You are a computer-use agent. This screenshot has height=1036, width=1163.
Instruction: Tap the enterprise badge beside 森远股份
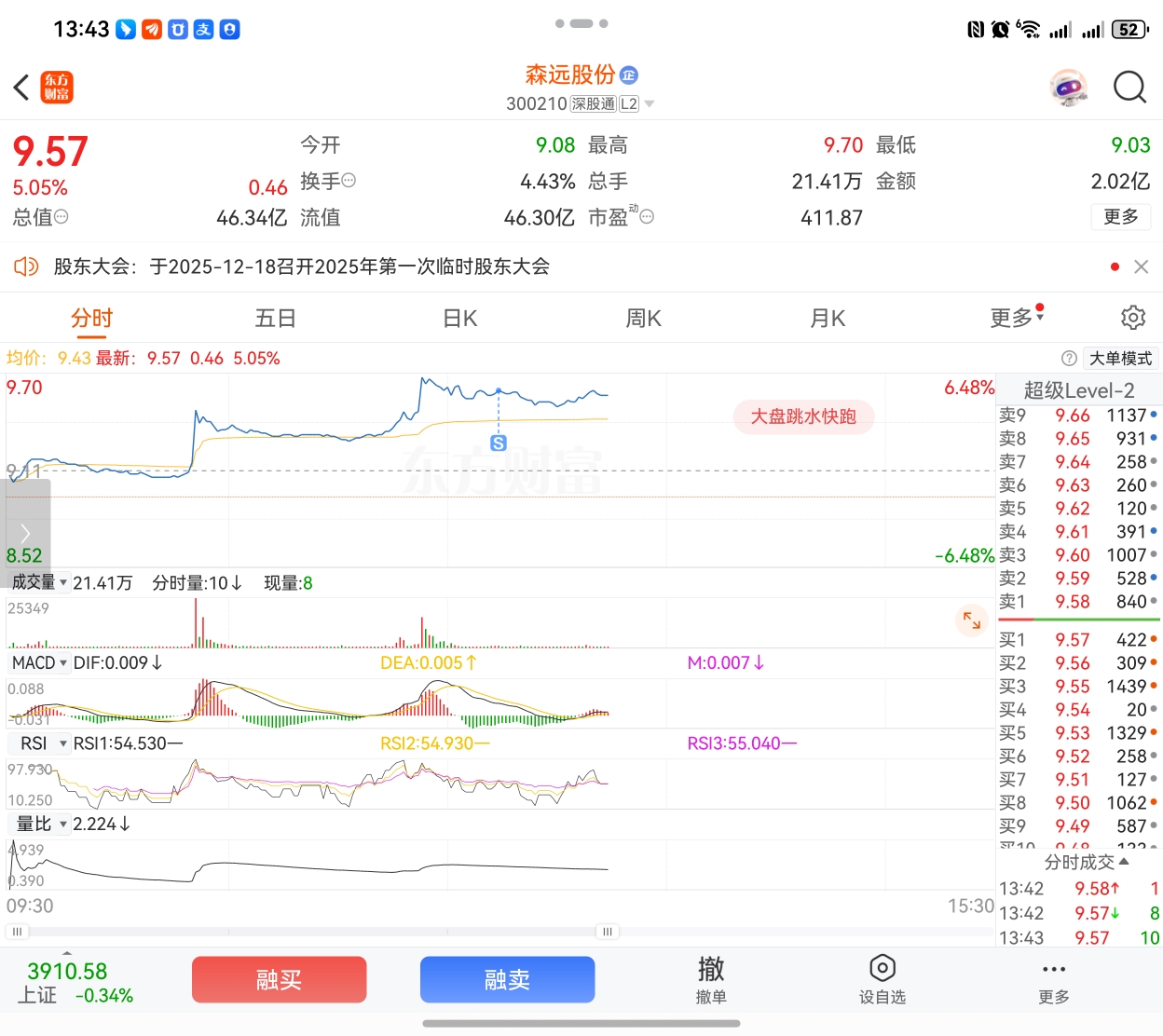[629, 75]
